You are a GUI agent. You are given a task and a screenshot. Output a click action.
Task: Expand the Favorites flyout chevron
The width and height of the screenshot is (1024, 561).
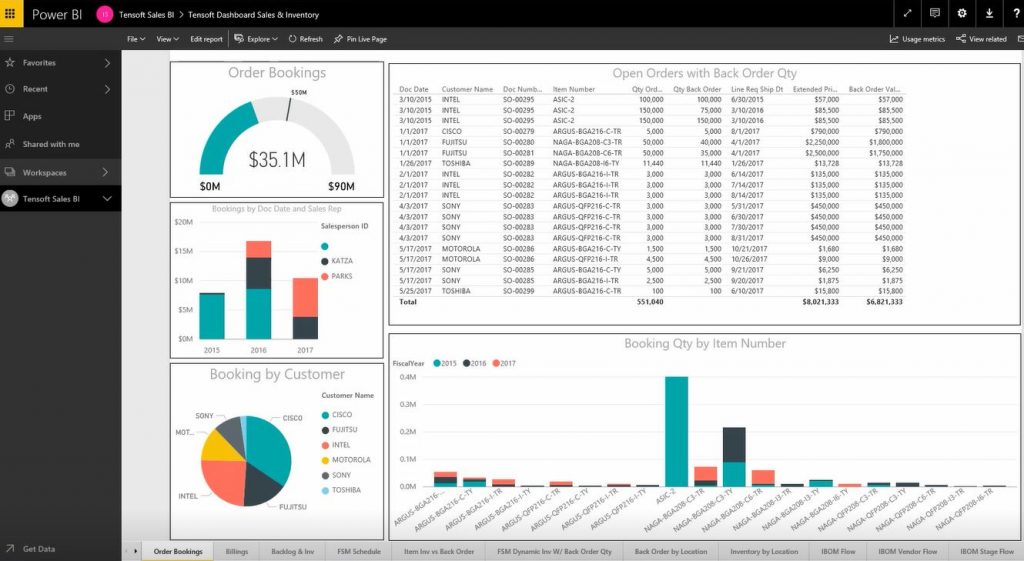(x=107, y=63)
